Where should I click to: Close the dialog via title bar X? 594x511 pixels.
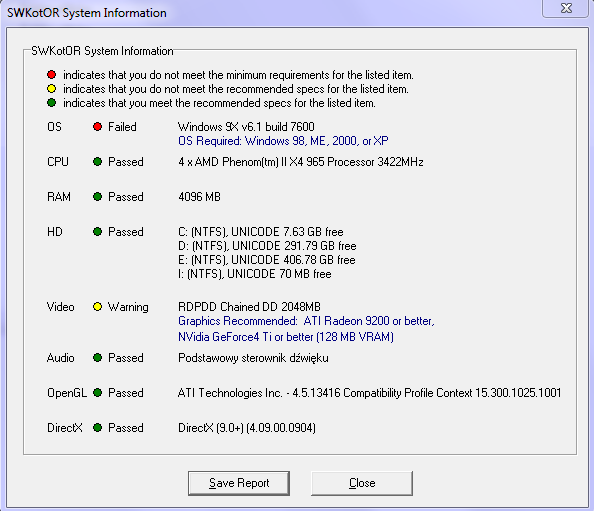[x=566, y=8]
